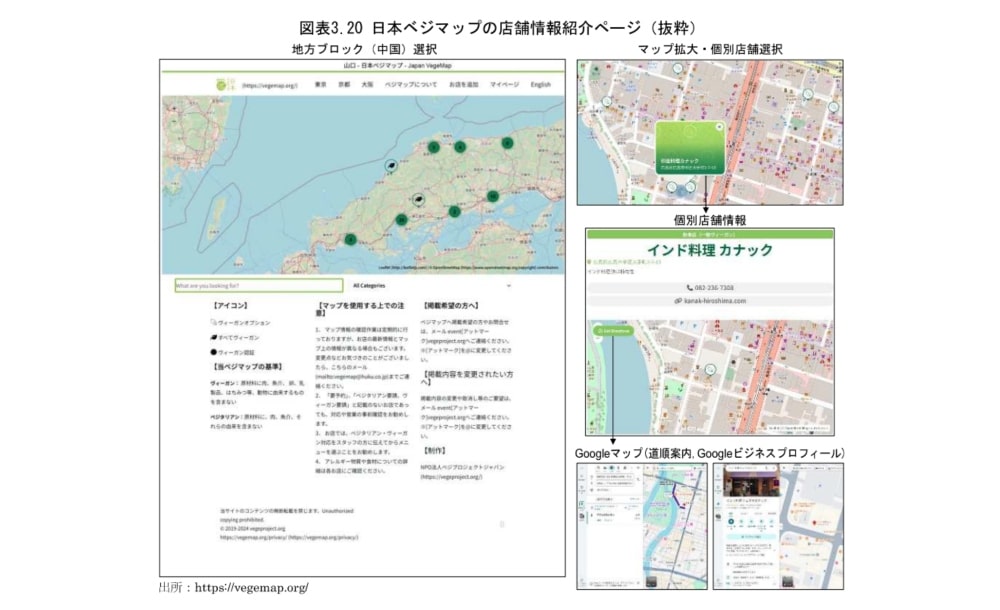Click the page title 山口 - 日本ベジマップ - Japan VegeMap

point(397,66)
